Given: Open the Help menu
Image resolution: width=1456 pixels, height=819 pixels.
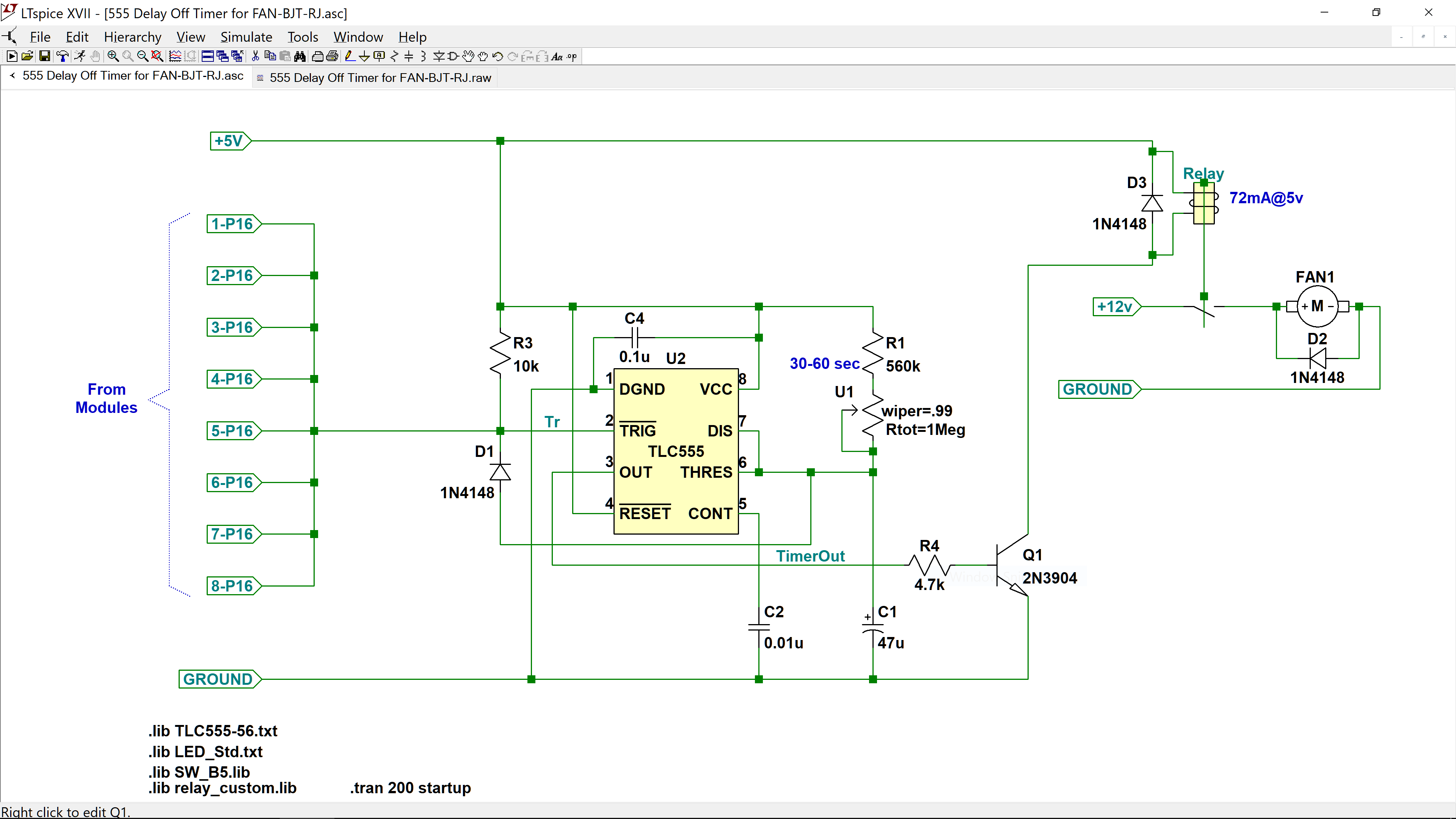Looking at the screenshot, I should (412, 37).
